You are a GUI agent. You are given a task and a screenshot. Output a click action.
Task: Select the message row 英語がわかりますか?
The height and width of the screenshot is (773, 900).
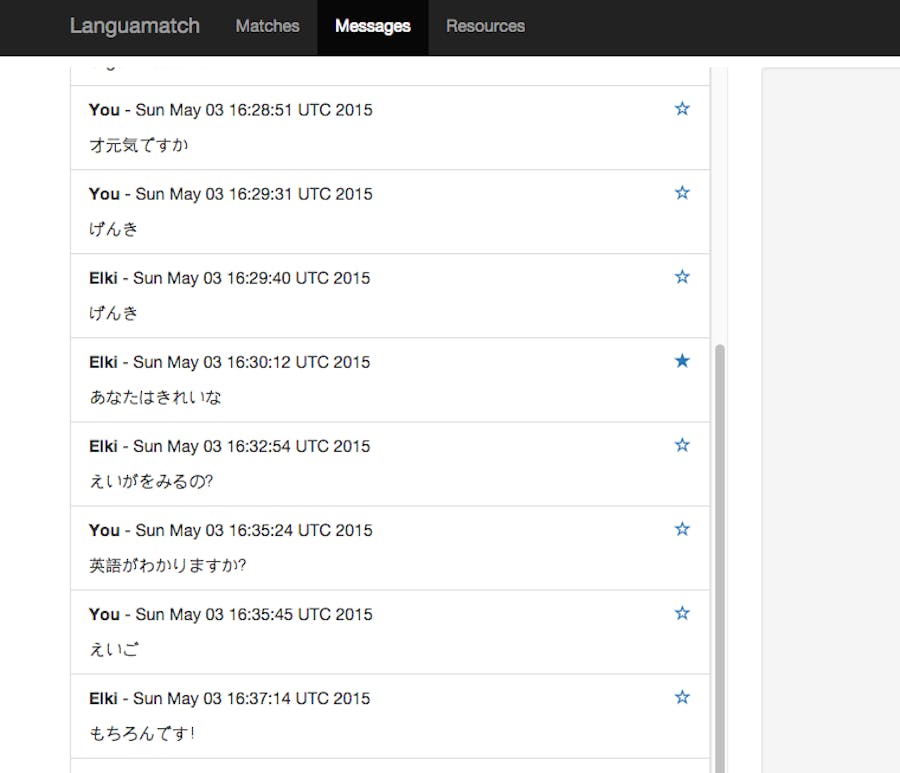(390, 548)
